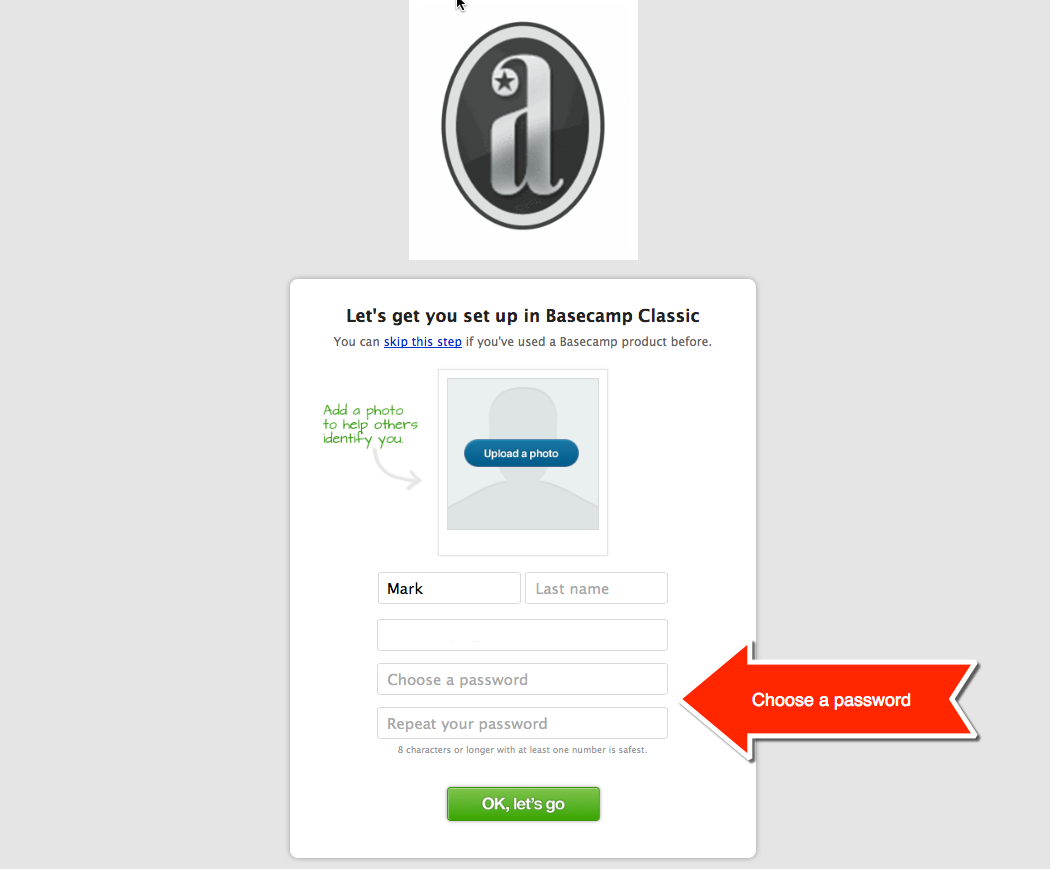1050x869 pixels.
Task: Click the oval "a" company logo
Action: click(523, 126)
